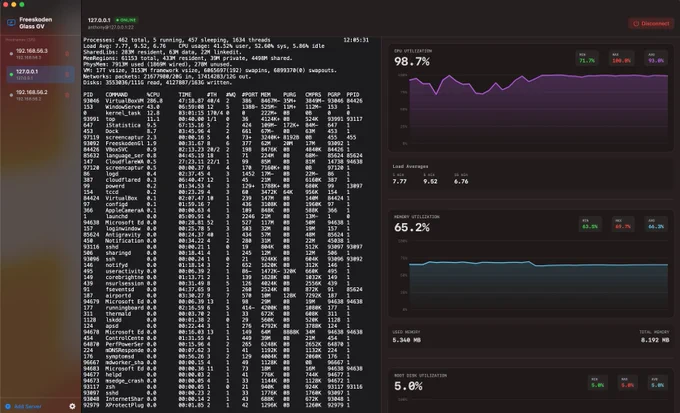This screenshot has width=680, height=413.
Task: Click the CPU AVG 93.0% badge
Action: click(656, 58)
